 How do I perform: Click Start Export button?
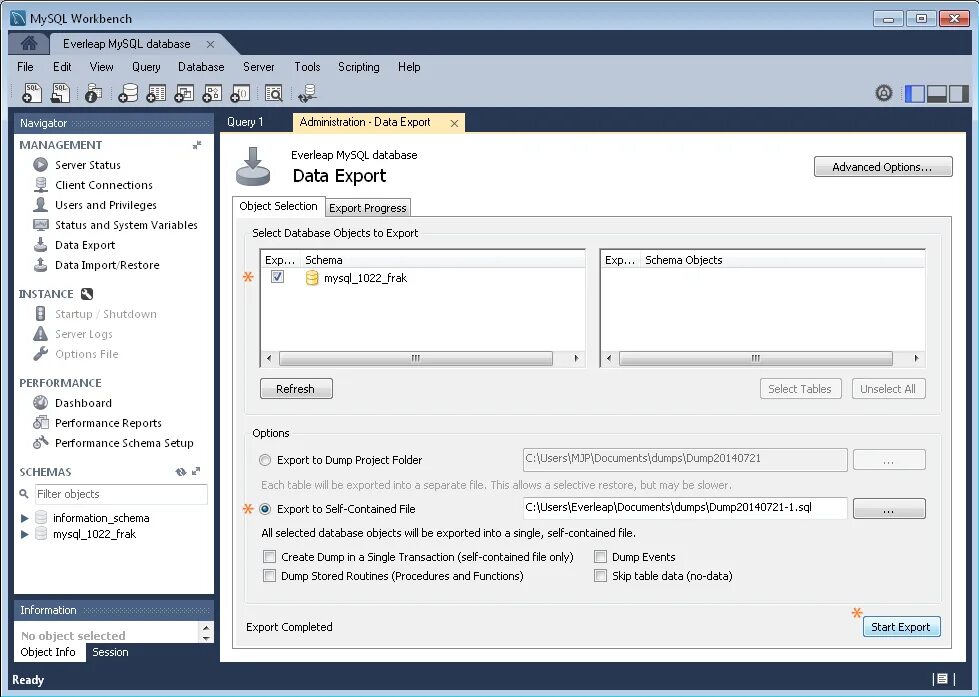coord(901,627)
